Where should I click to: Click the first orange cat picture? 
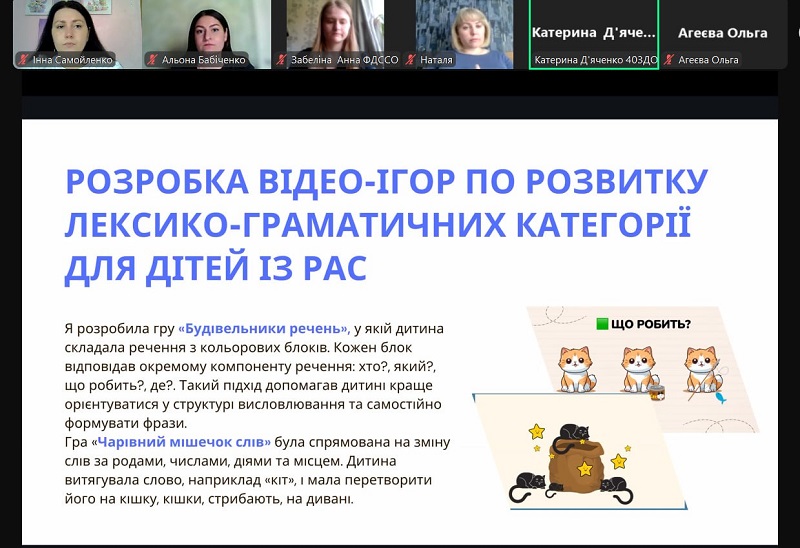pyautogui.click(x=577, y=369)
